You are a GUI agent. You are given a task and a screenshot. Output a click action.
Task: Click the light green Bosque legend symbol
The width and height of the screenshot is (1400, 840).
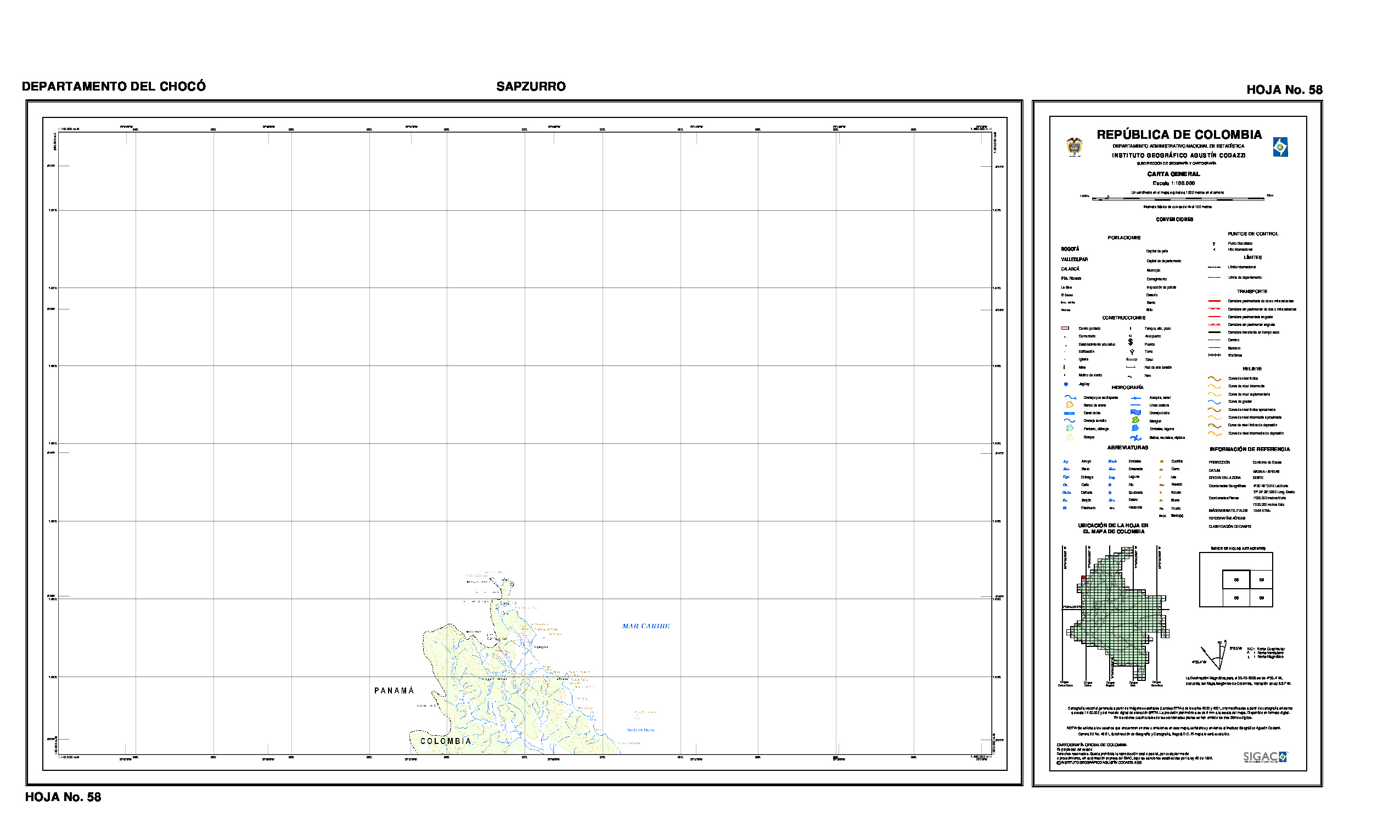[x=1070, y=437]
